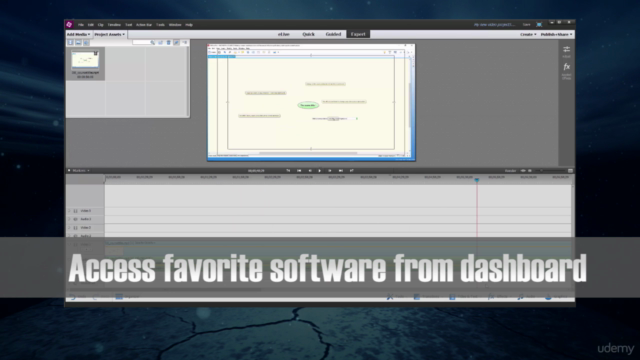Create a new folder in Project Assets
The width and height of the screenshot is (640, 360).
tap(161, 42)
